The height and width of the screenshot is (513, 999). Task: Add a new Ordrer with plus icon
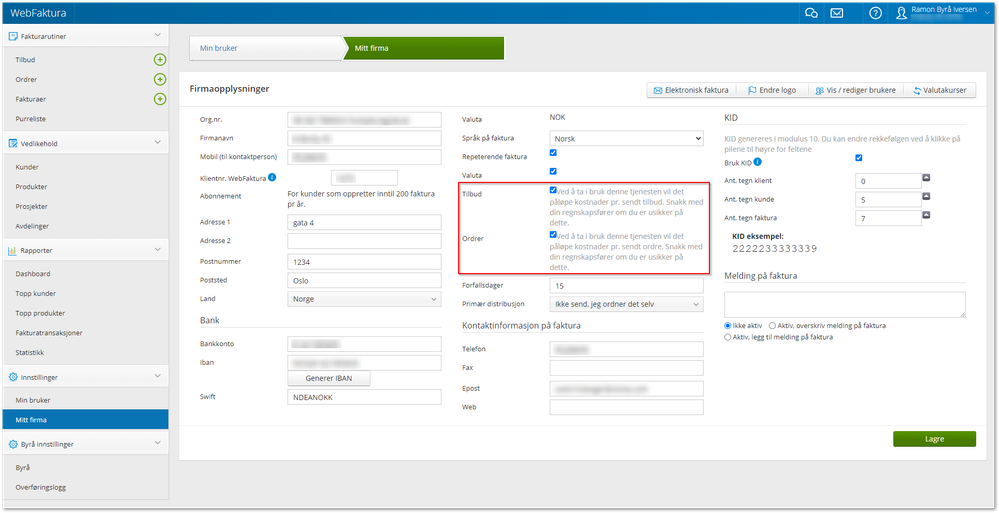pyautogui.click(x=160, y=80)
